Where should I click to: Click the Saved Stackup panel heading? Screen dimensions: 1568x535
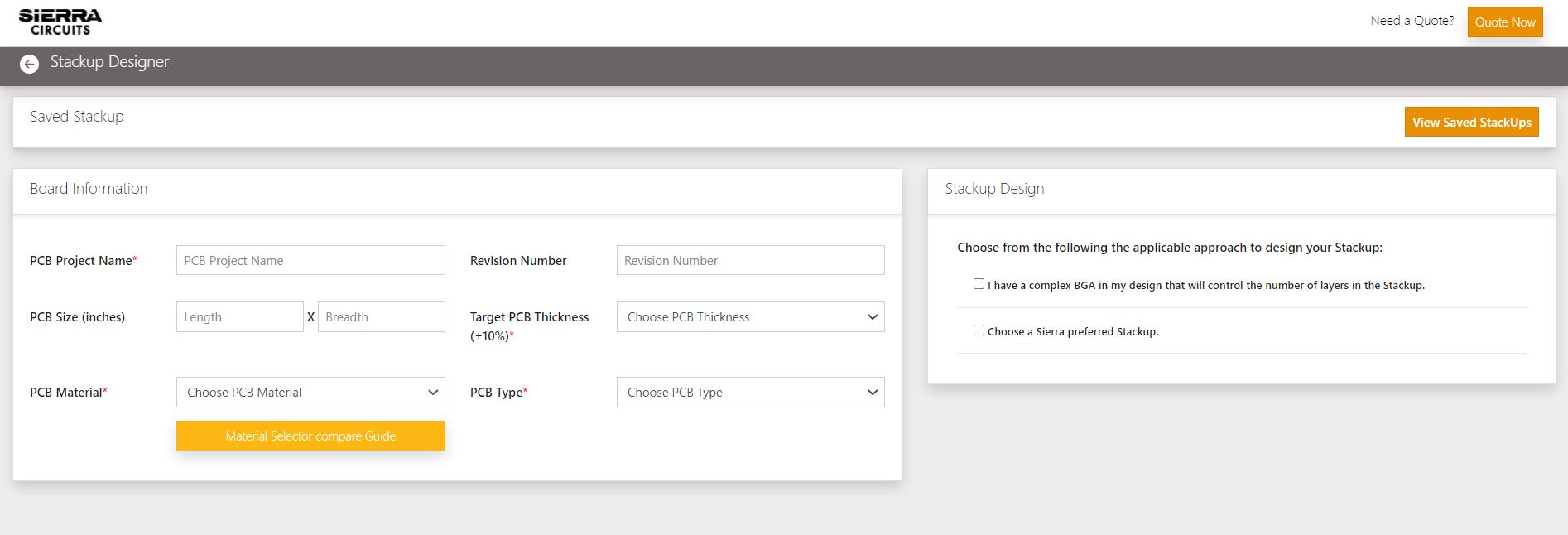[x=77, y=117]
